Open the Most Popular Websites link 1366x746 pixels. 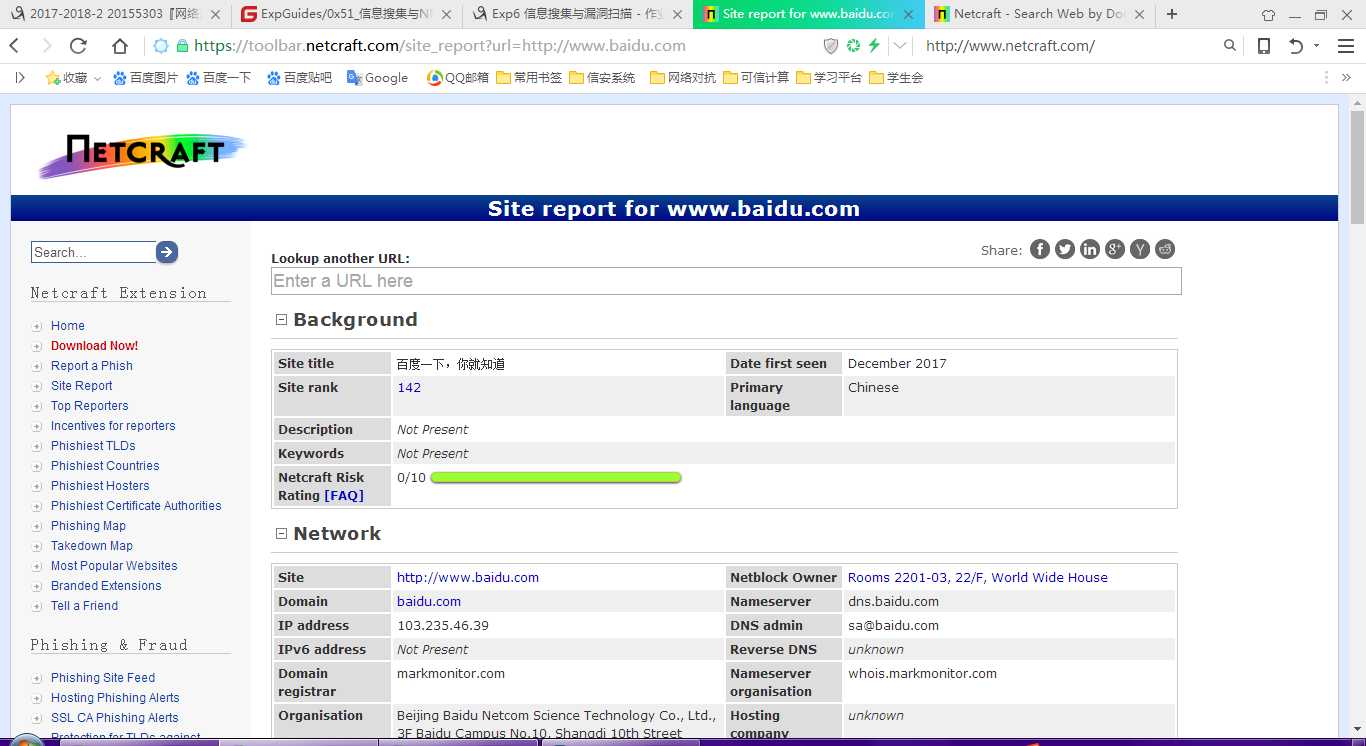pos(114,566)
